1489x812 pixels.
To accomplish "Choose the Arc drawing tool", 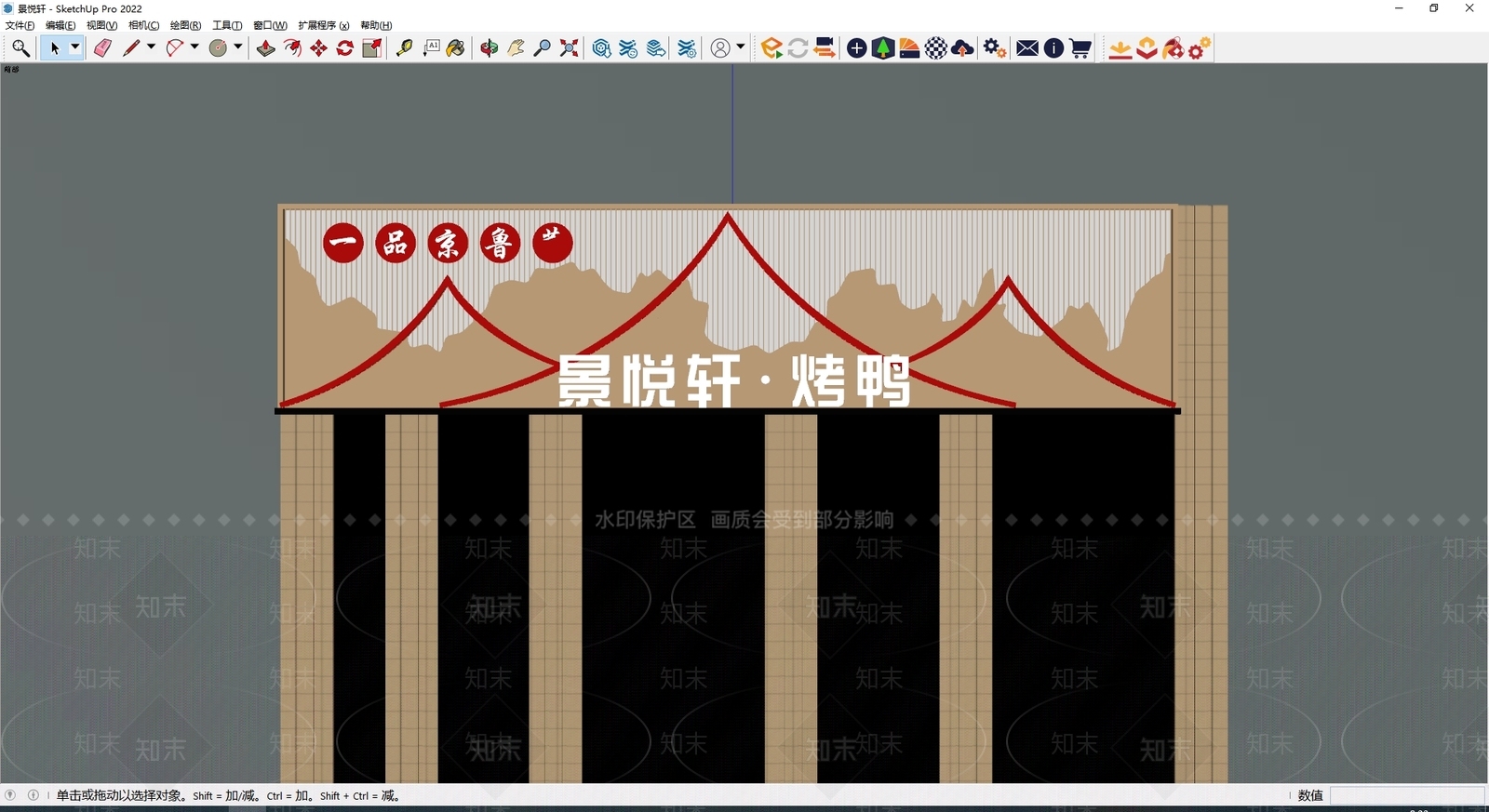I will pyautogui.click(x=174, y=48).
